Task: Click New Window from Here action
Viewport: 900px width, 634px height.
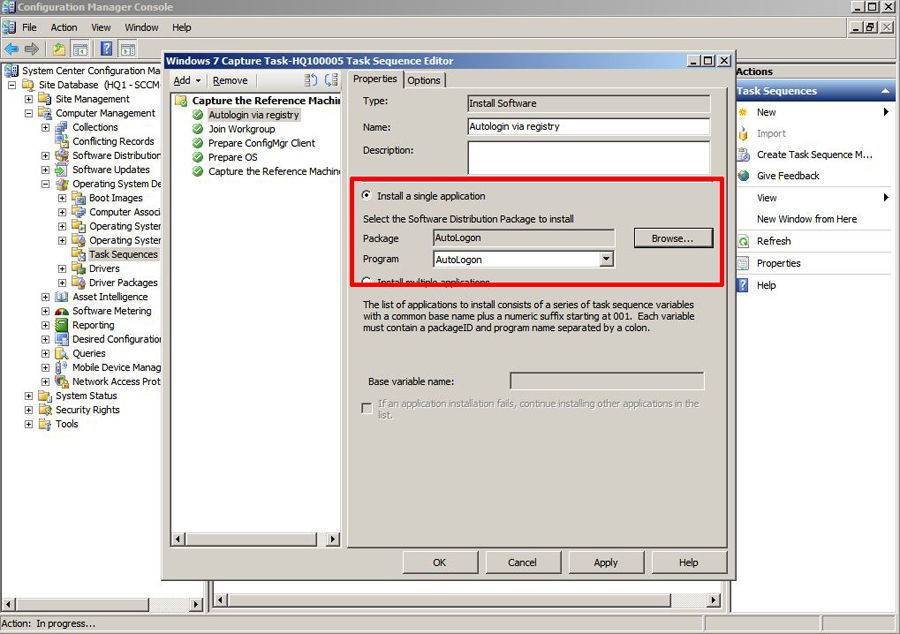Action: point(806,219)
